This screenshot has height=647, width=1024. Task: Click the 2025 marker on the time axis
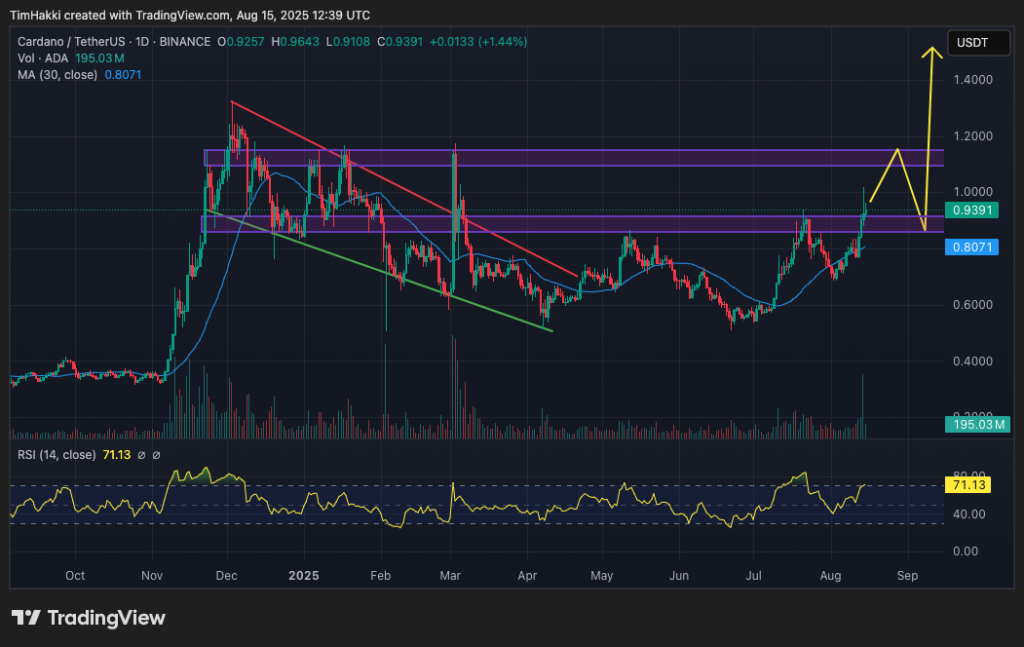click(x=303, y=576)
